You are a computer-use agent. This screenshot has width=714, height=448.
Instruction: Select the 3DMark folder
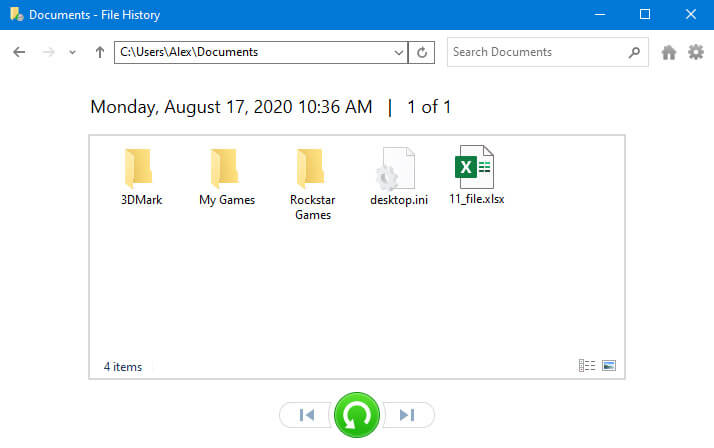[141, 177]
